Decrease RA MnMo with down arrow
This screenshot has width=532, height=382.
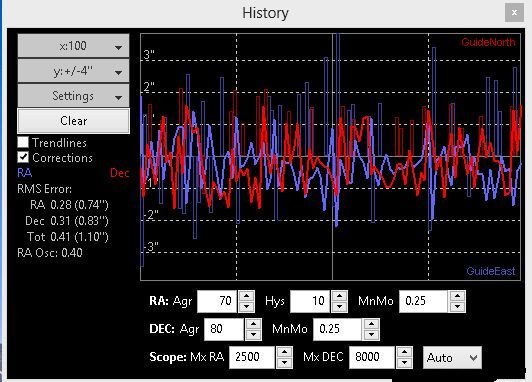pyautogui.click(x=457, y=307)
